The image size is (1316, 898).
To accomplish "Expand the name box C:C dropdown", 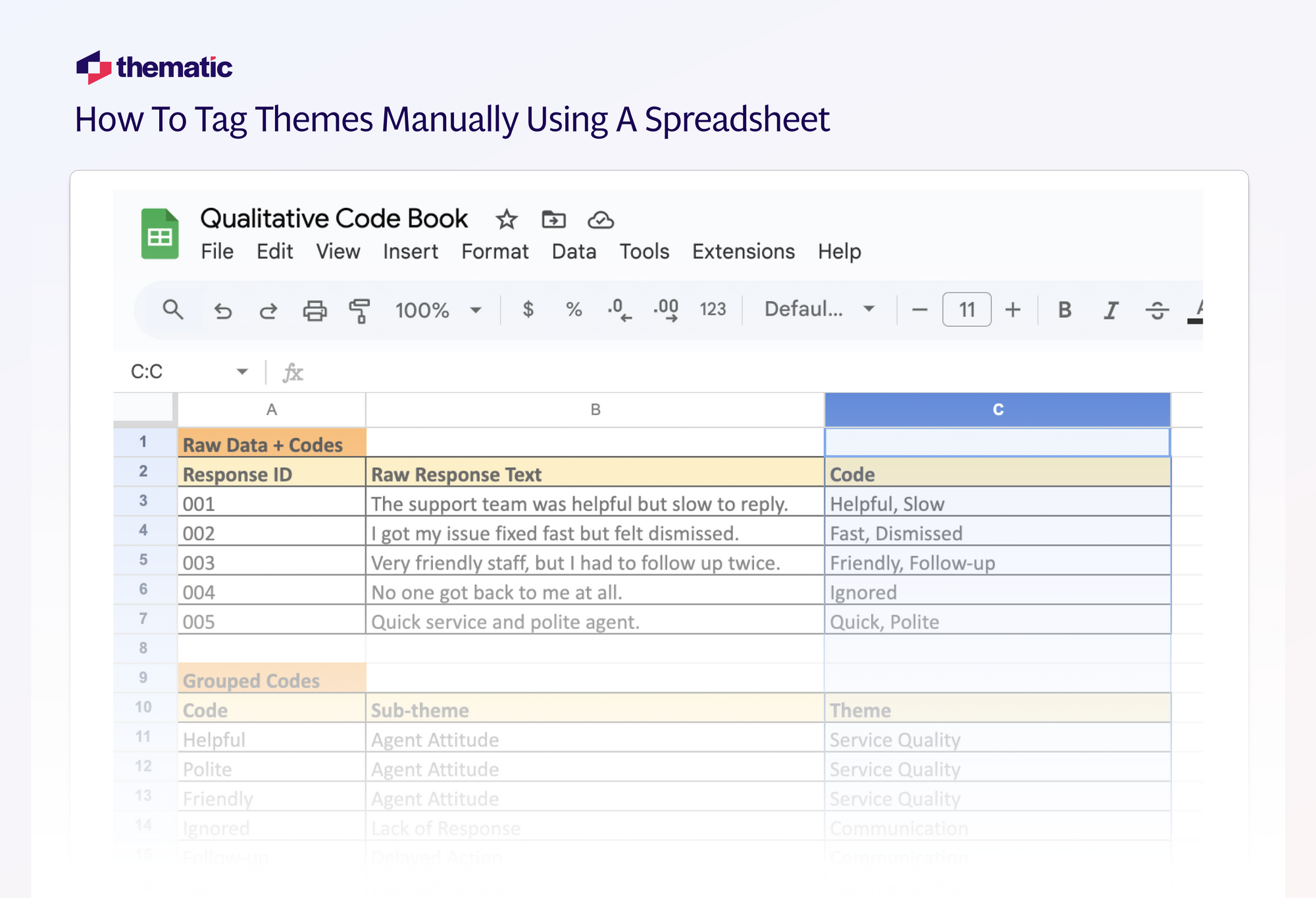I will (242, 372).
